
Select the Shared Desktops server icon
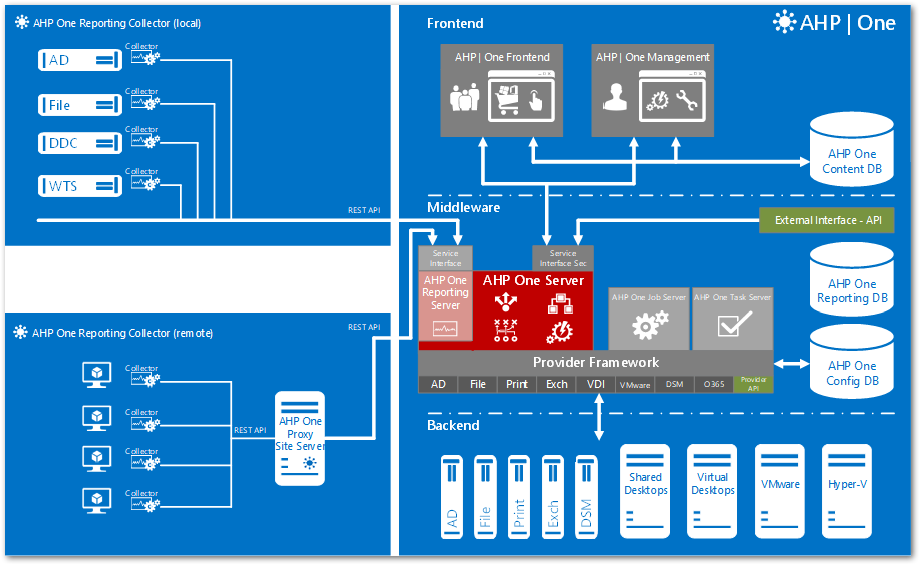click(645, 491)
